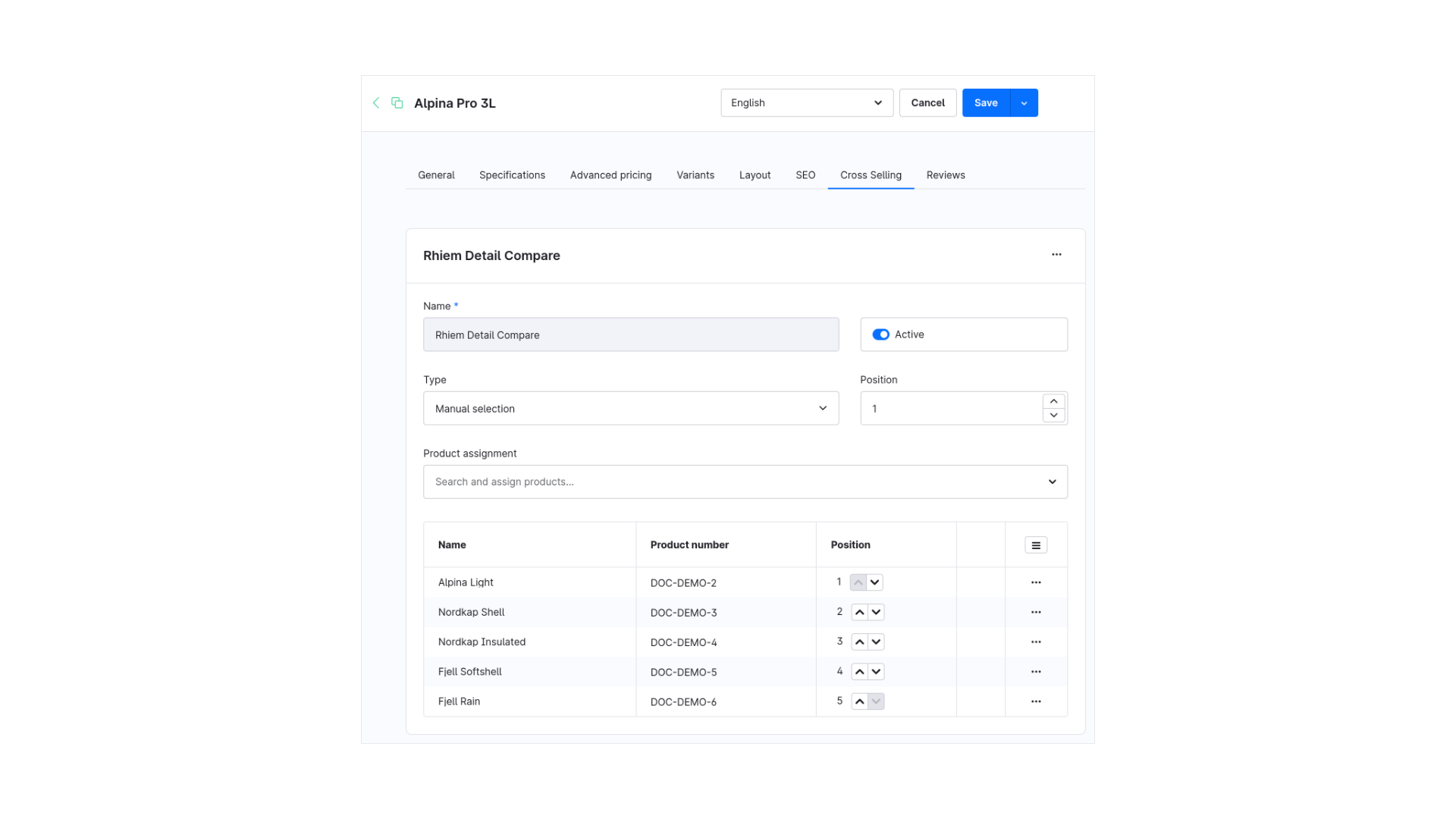The image size is (1456, 819).
Task: Open the Advanced pricing tab
Action: click(x=610, y=175)
